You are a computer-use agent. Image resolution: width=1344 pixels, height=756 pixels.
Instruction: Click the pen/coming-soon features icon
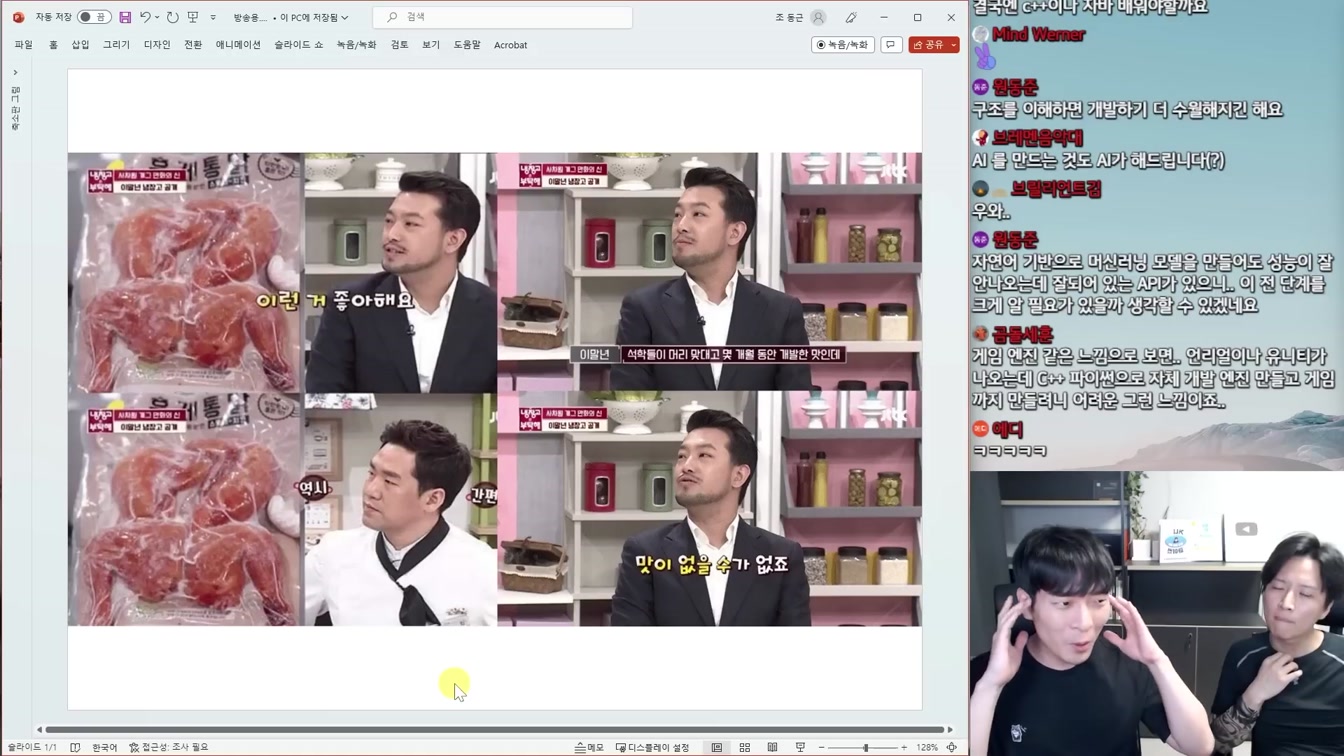851,17
